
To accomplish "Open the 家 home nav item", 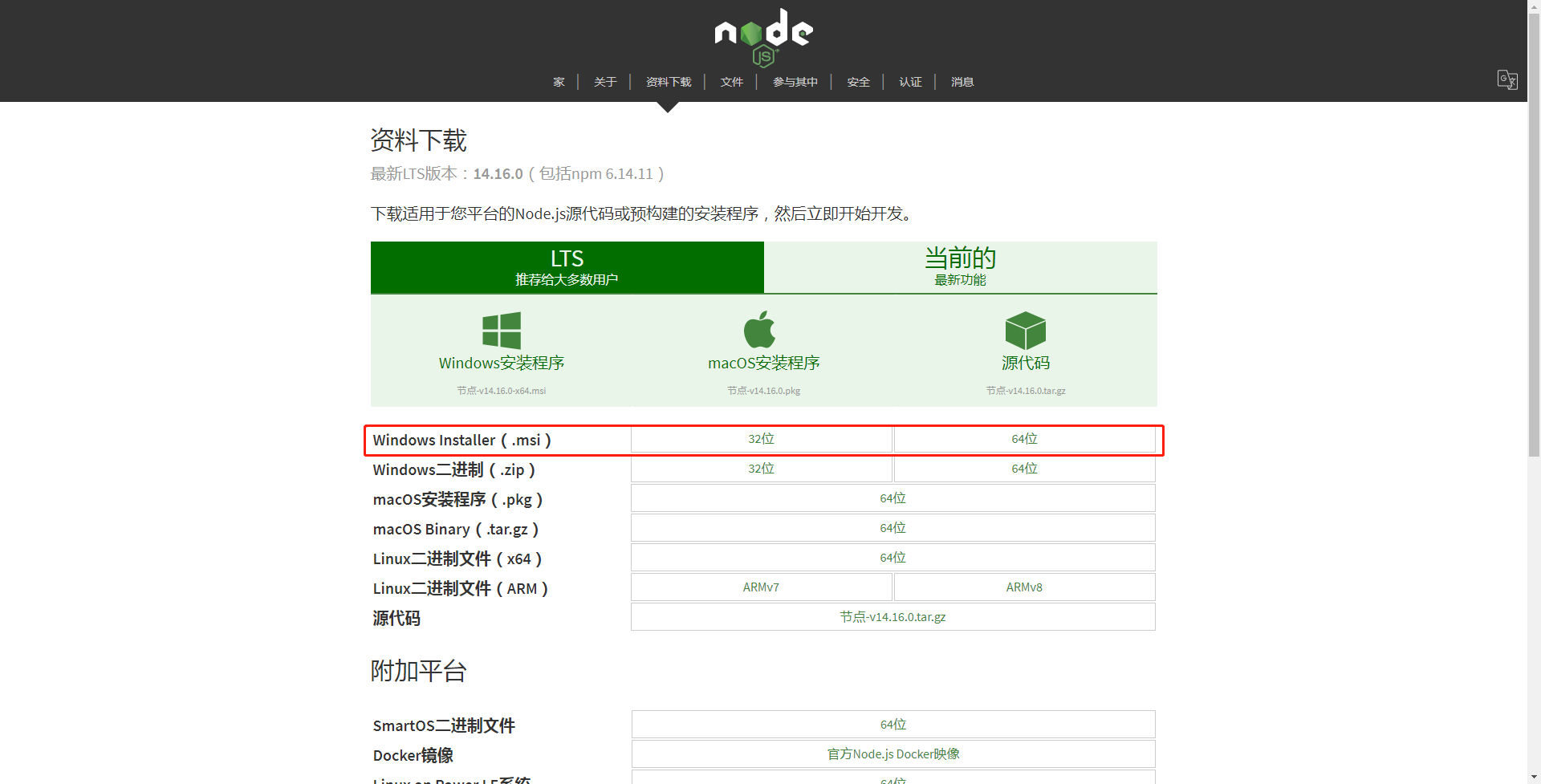I will click(x=559, y=82).
